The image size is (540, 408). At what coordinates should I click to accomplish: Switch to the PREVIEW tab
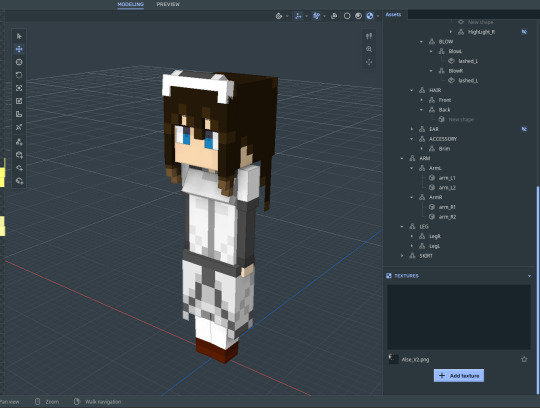point(168,4)
